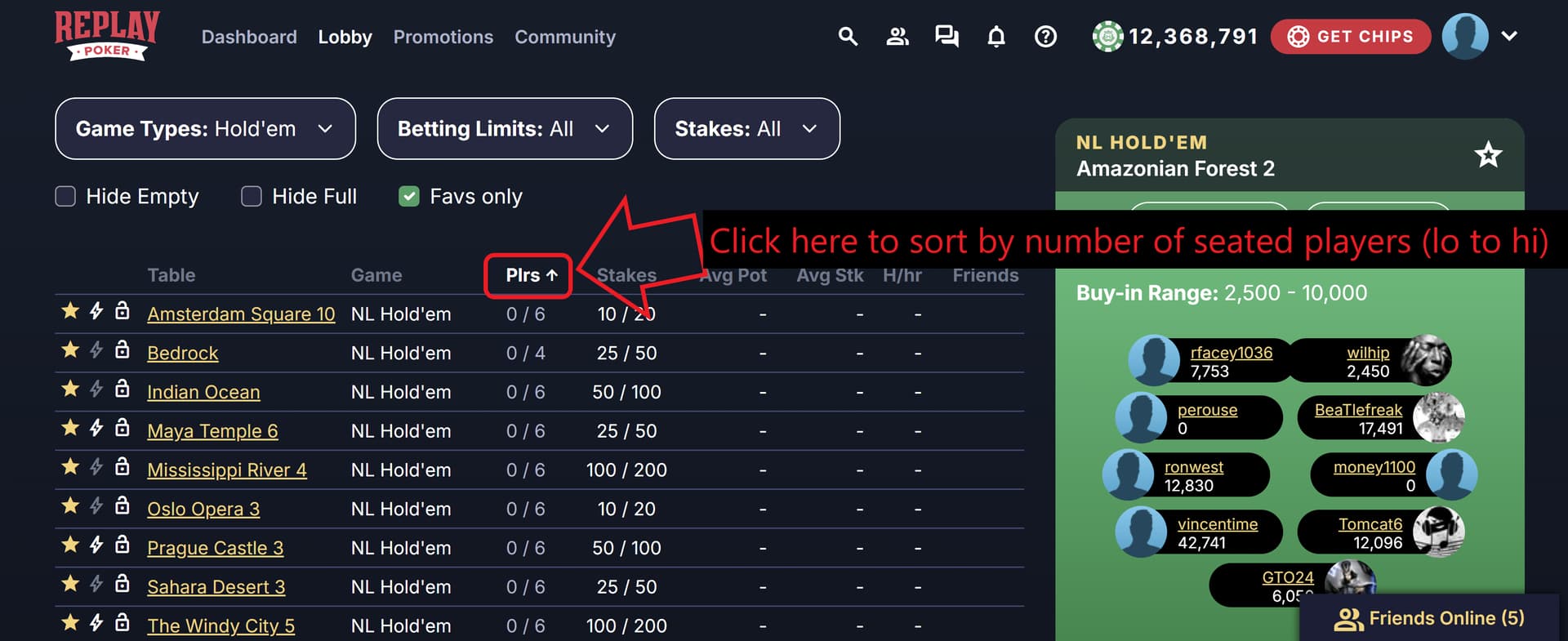This screenshot has height=641, width=1568.
Task: Enable the Hide Full checkbox
Action: (252, 197)
